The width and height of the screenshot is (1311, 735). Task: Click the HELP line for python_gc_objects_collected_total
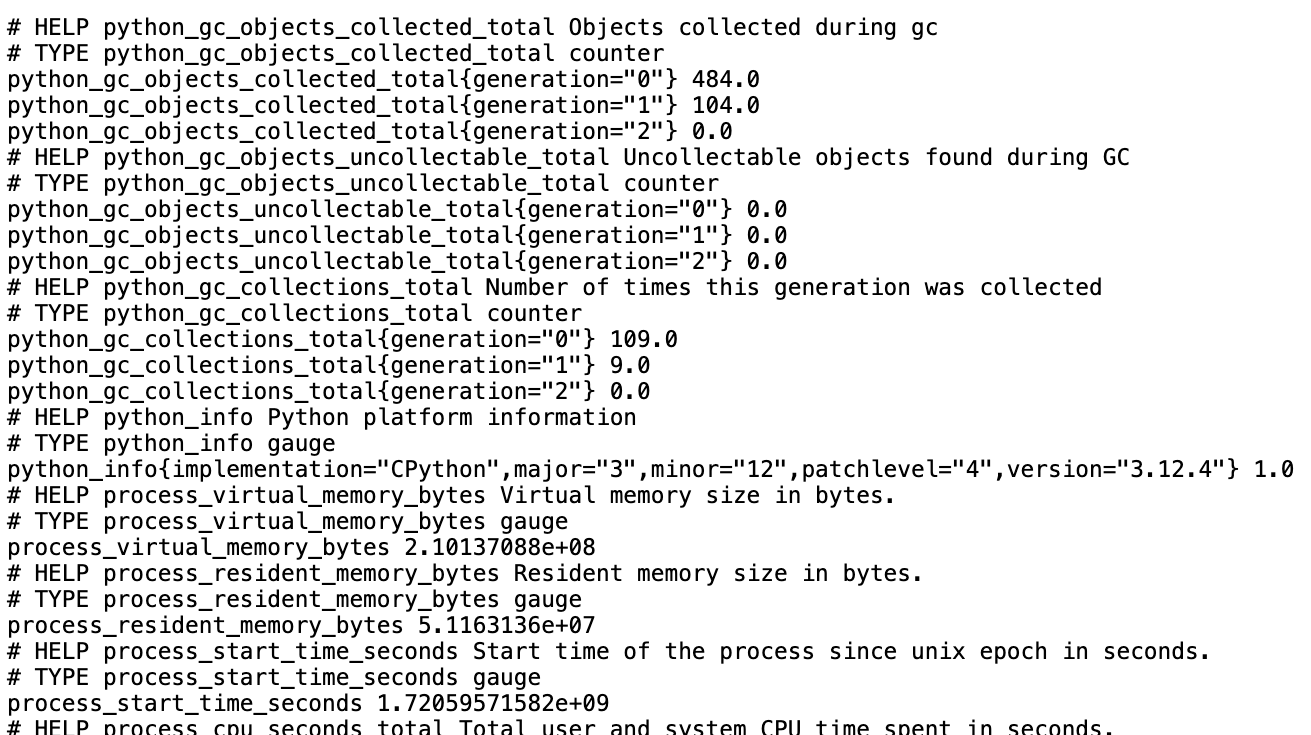pos(472,27)
